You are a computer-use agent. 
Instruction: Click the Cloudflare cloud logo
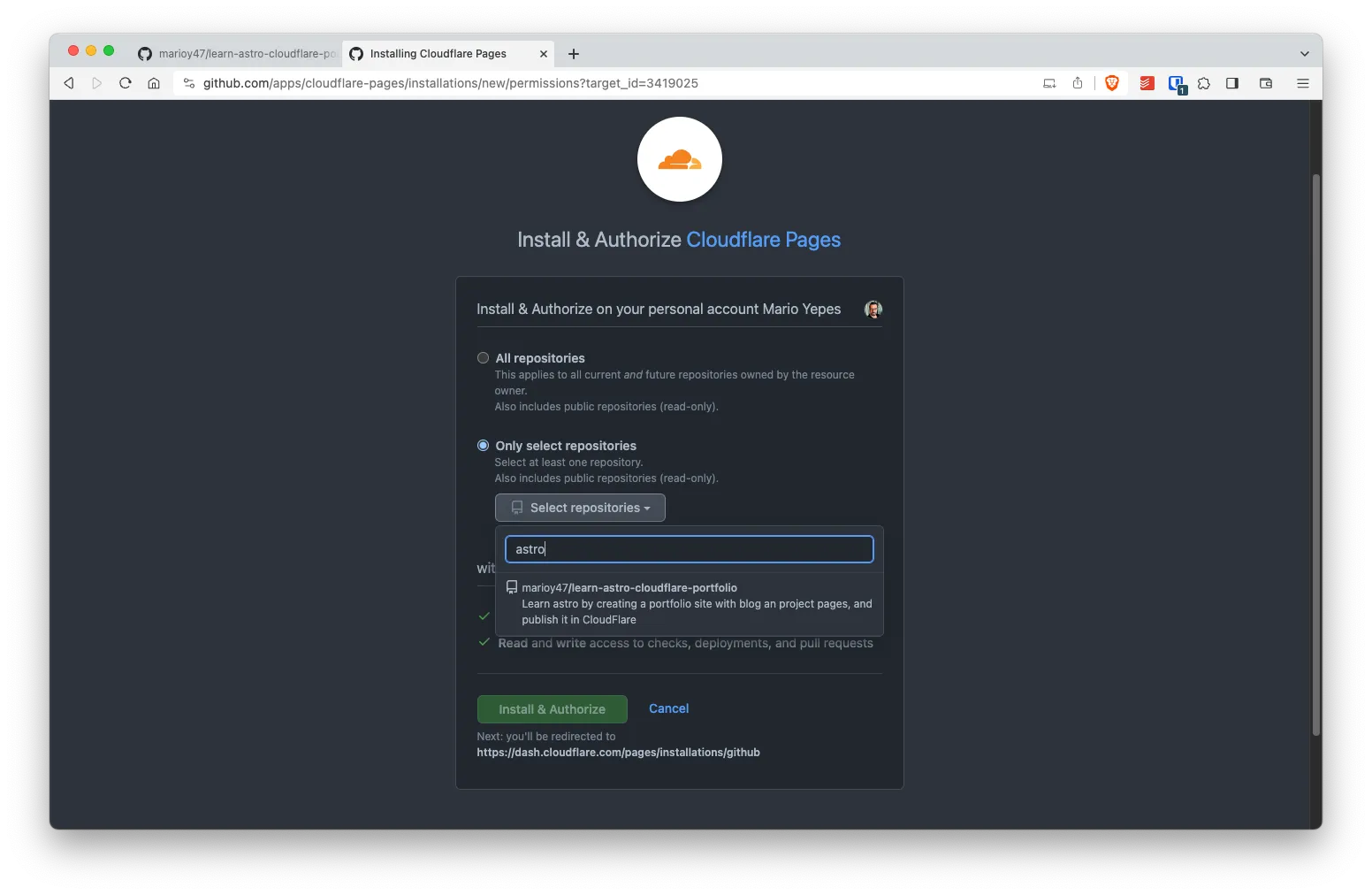coord(680,159)
